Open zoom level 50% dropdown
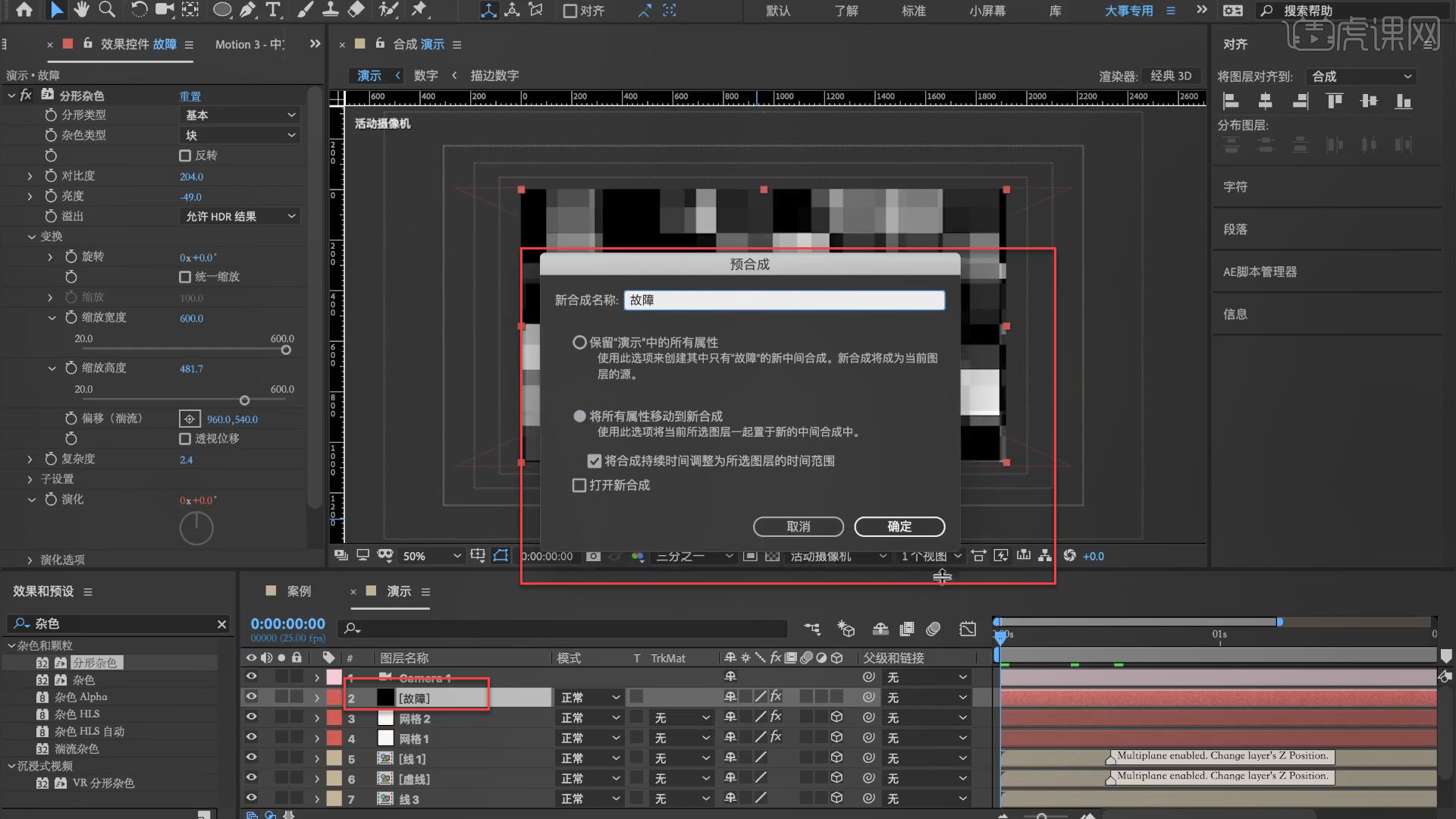 (x=431, y=556)
